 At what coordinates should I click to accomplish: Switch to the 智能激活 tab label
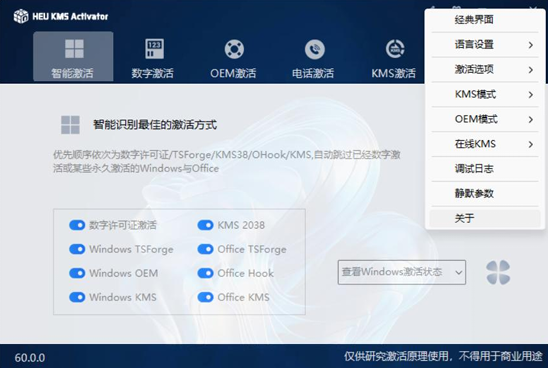(x=72, y=73)
